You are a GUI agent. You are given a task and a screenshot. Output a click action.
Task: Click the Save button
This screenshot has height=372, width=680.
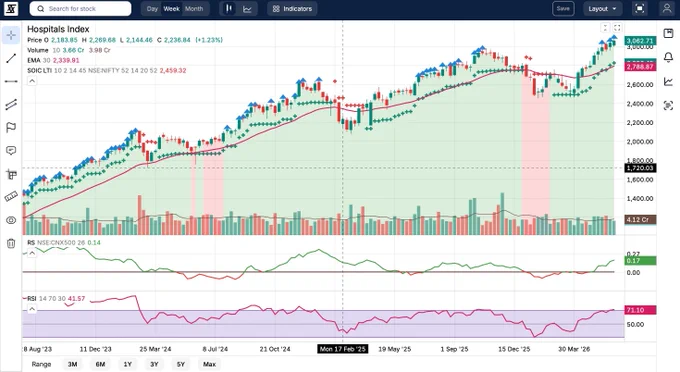pos(563,9)
